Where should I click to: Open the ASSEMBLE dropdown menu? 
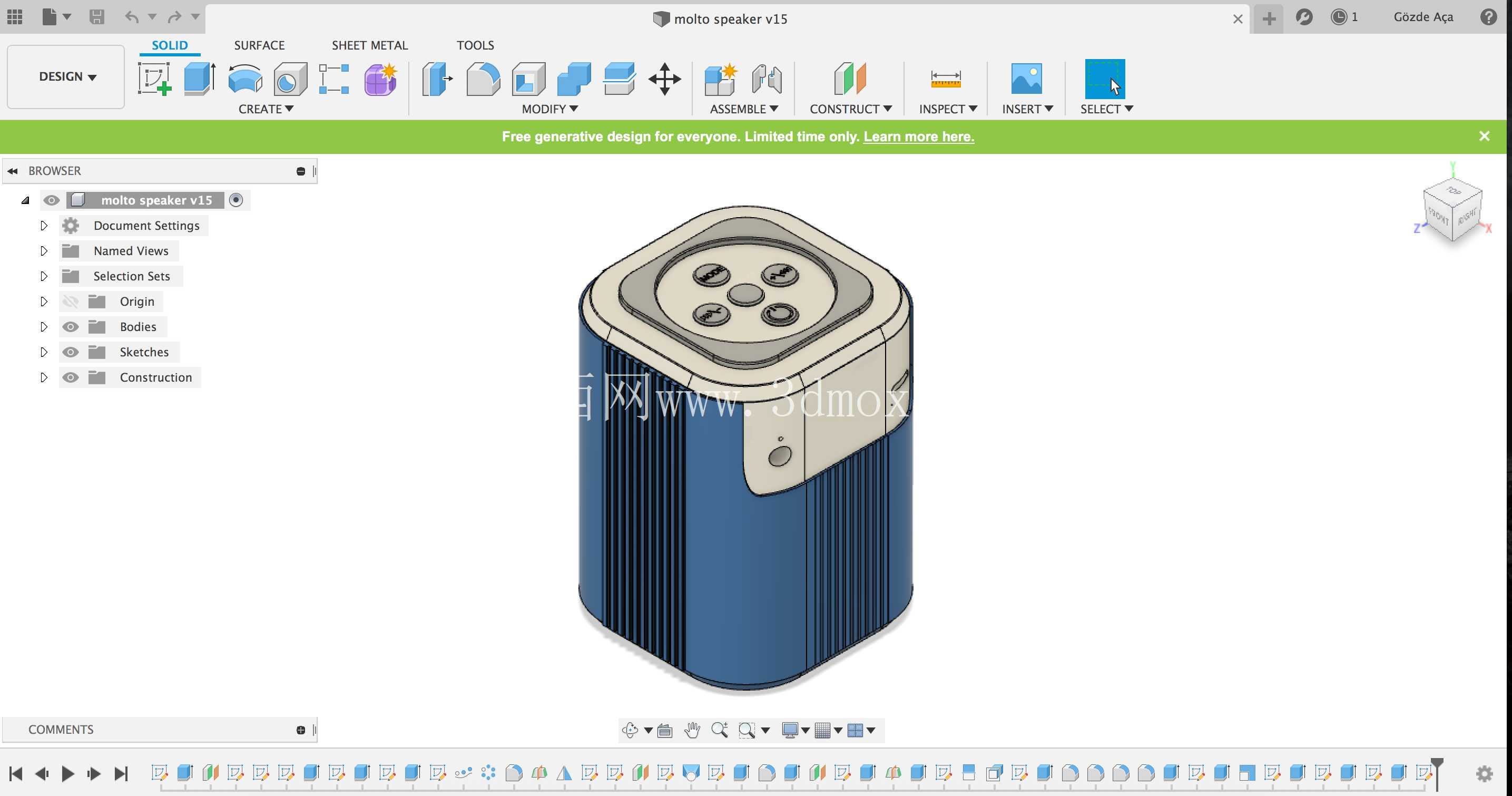[744, 109]
